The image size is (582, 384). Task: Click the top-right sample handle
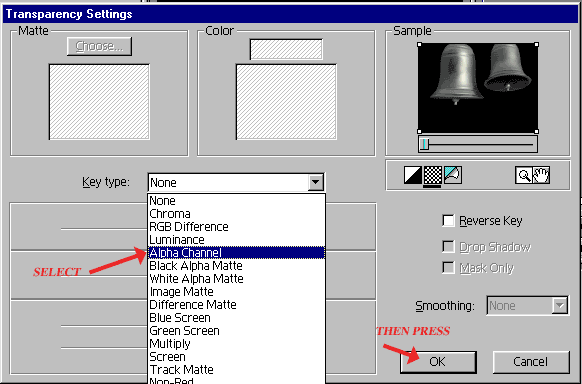coord(536,45)
